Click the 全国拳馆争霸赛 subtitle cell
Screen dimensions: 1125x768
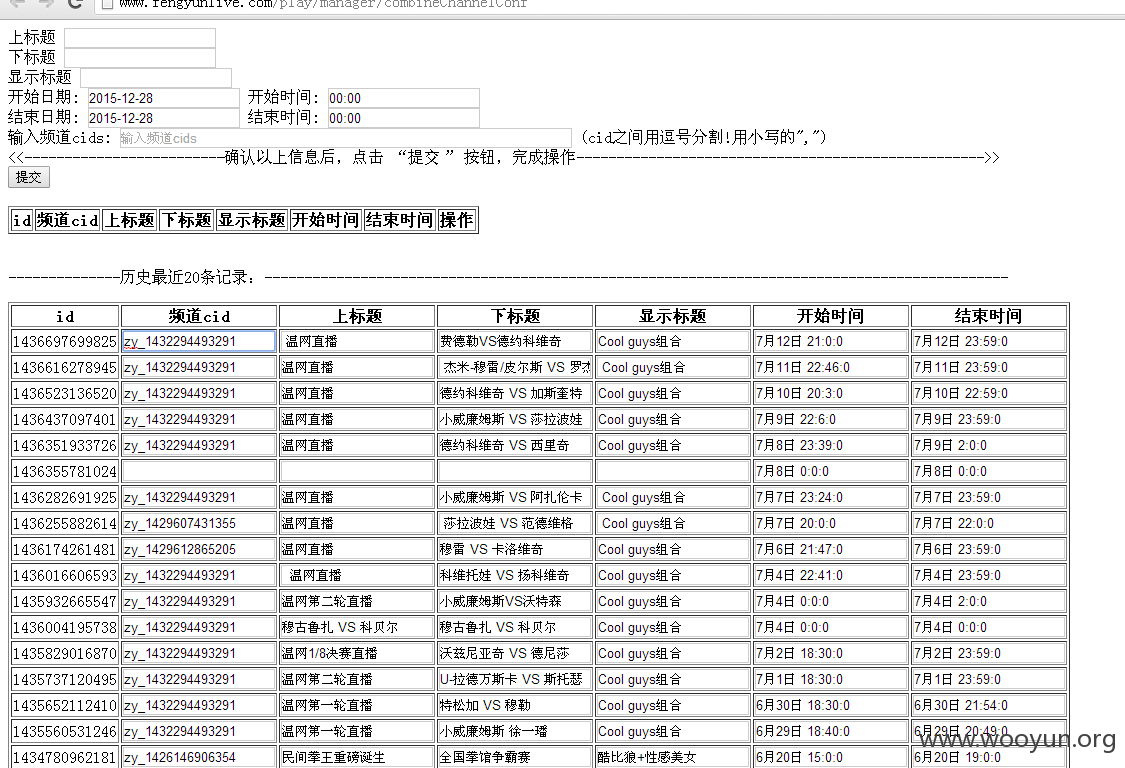click(x=514, y=757)
